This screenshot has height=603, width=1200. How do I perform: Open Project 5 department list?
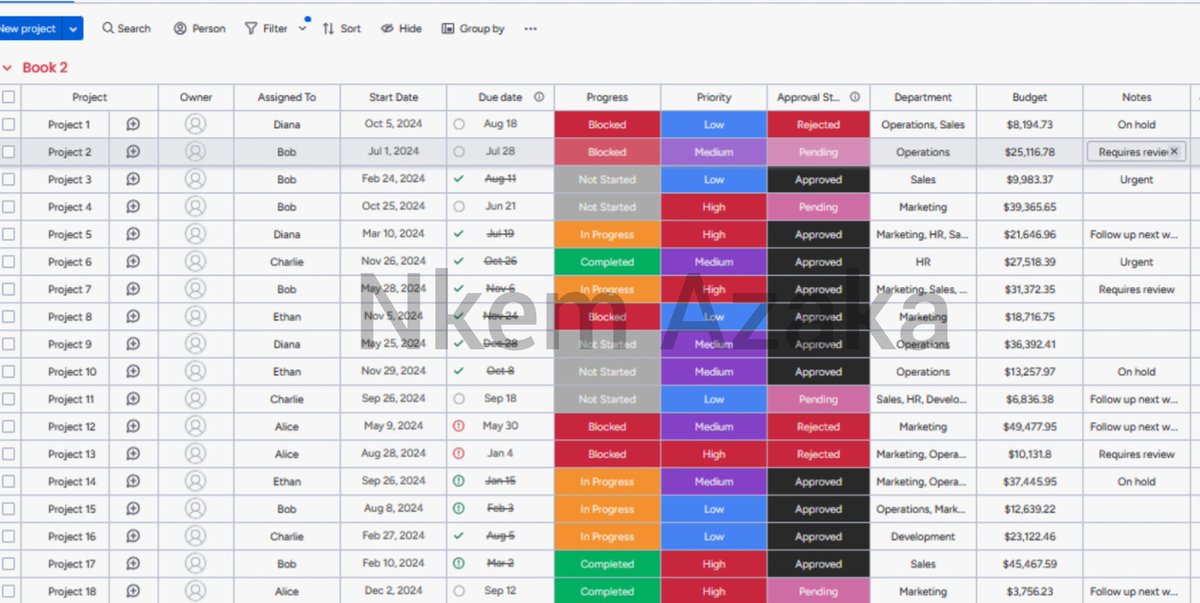(x=923, y=234)
